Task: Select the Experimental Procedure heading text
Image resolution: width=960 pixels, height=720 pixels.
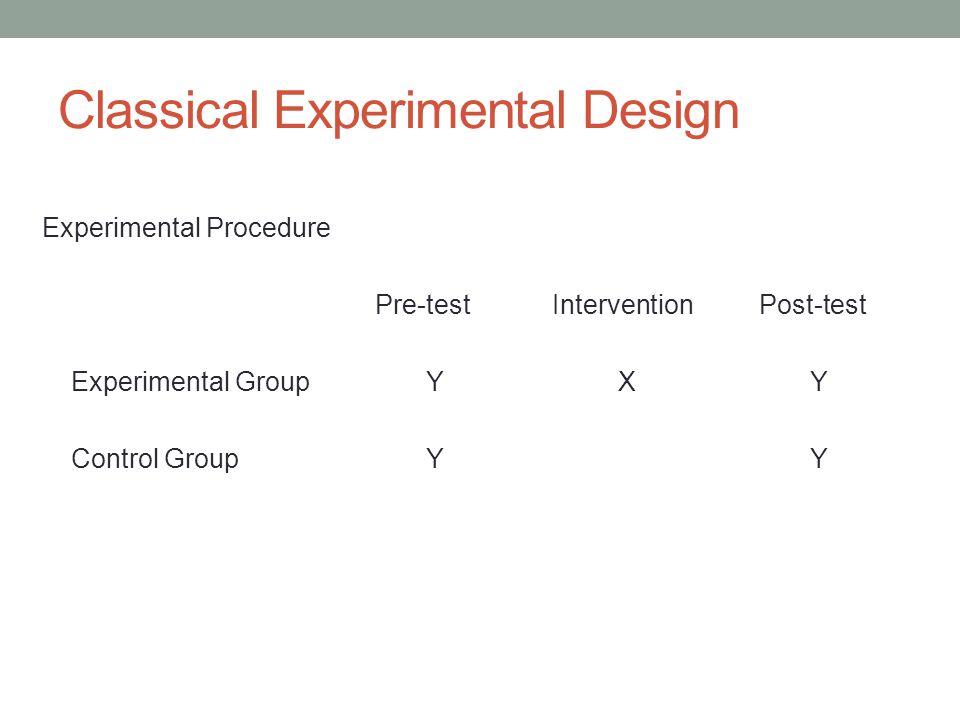Action: point(186,228)
